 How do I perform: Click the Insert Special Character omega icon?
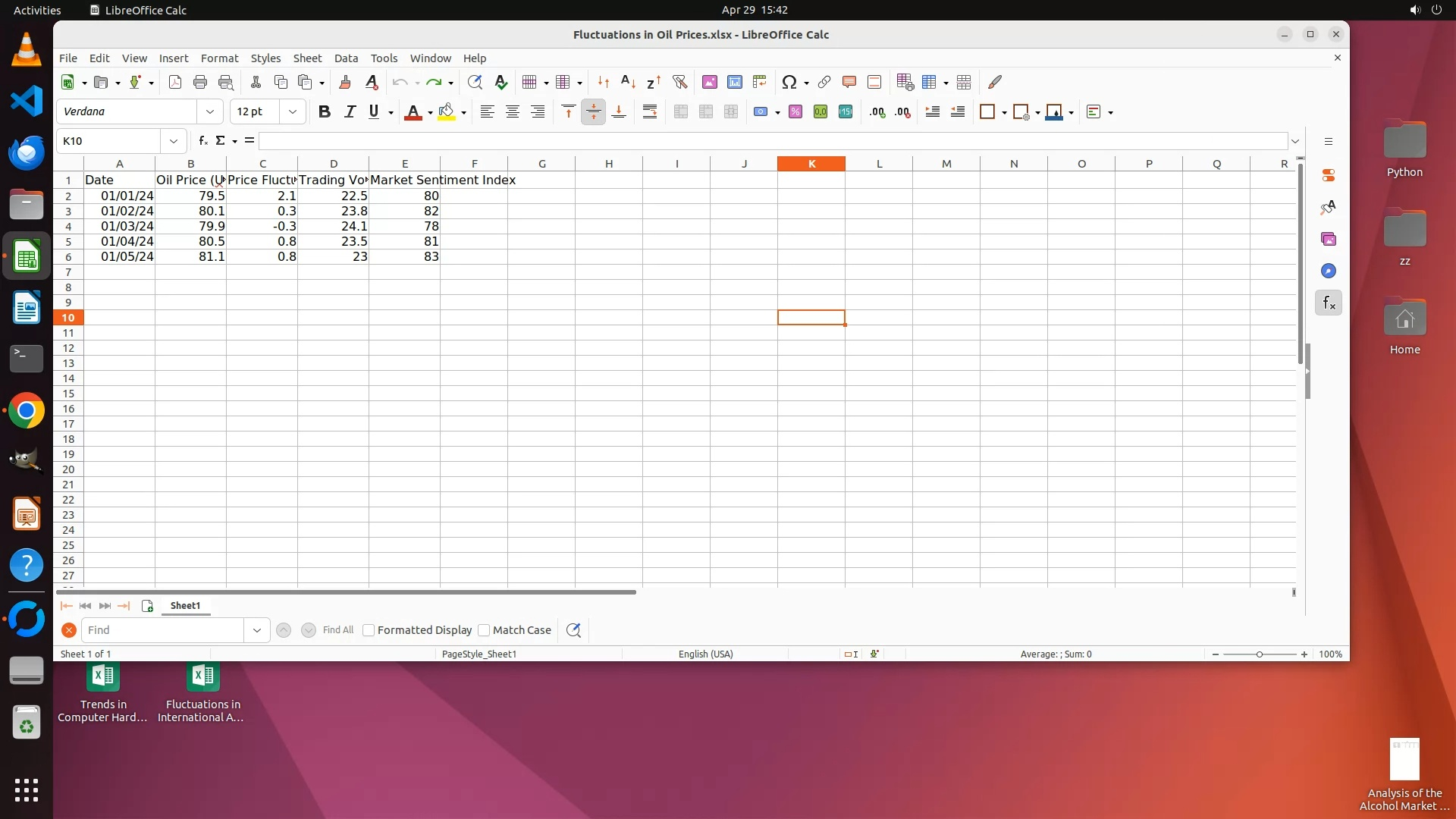click(789, 82)
